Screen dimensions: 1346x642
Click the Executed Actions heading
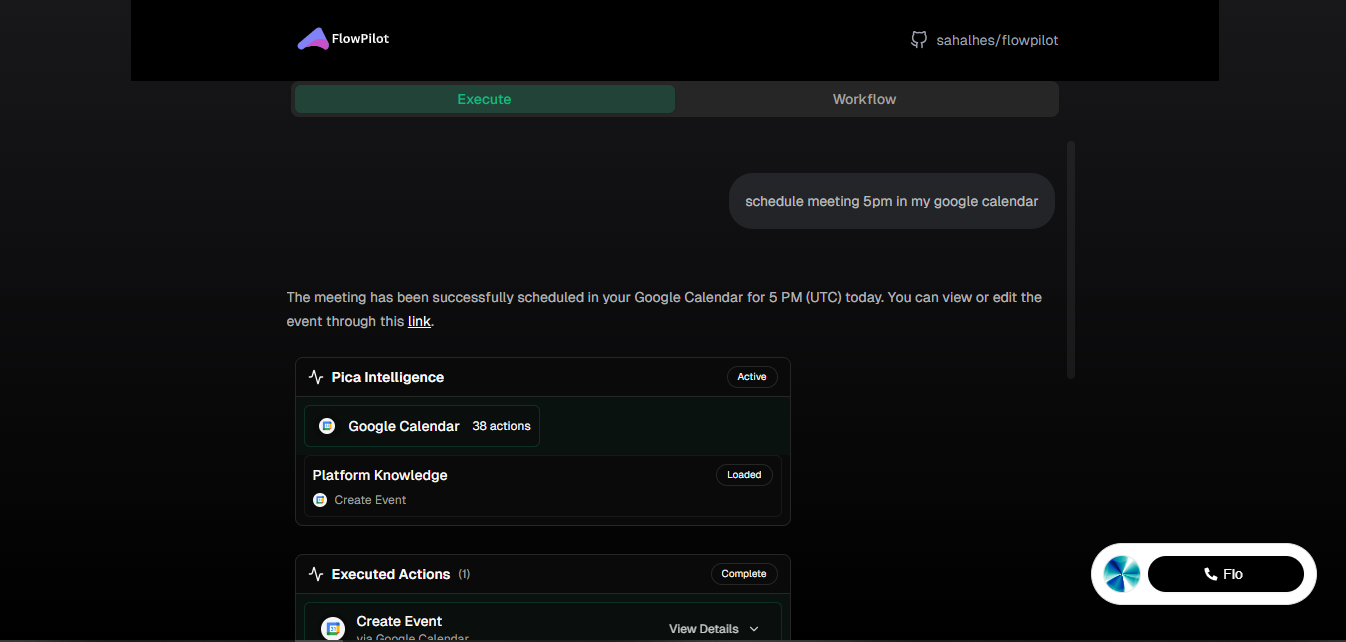click(391, 574)
